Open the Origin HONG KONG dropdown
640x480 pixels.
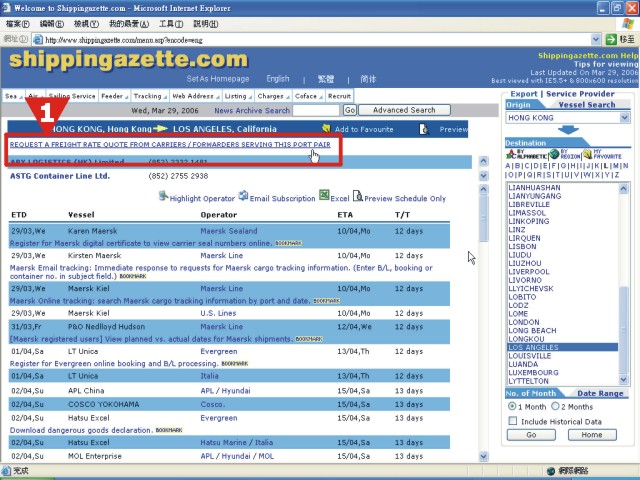pyautogui.click(x=626, y=117)
